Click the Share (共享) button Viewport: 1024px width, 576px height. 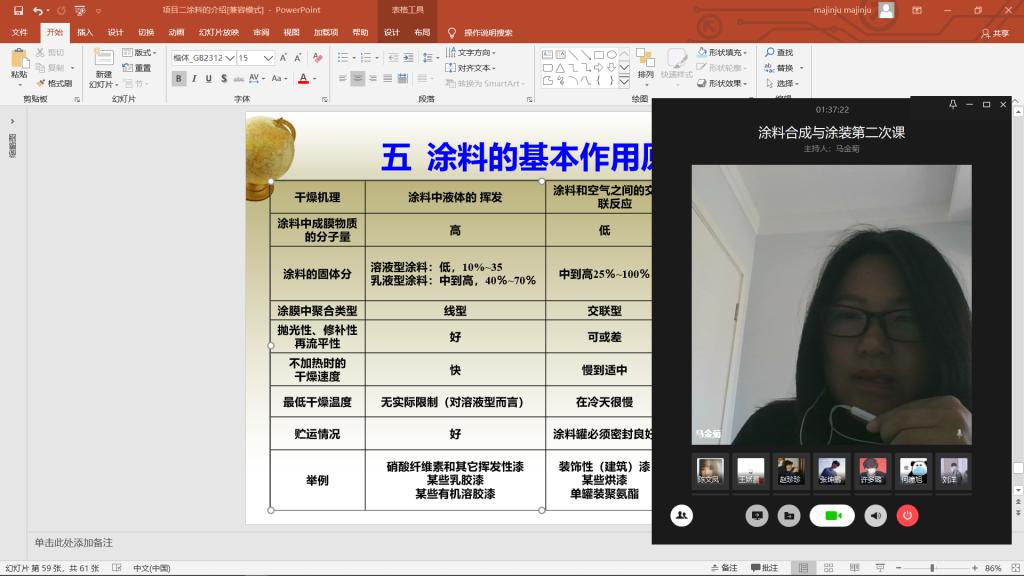pos(995,32)
